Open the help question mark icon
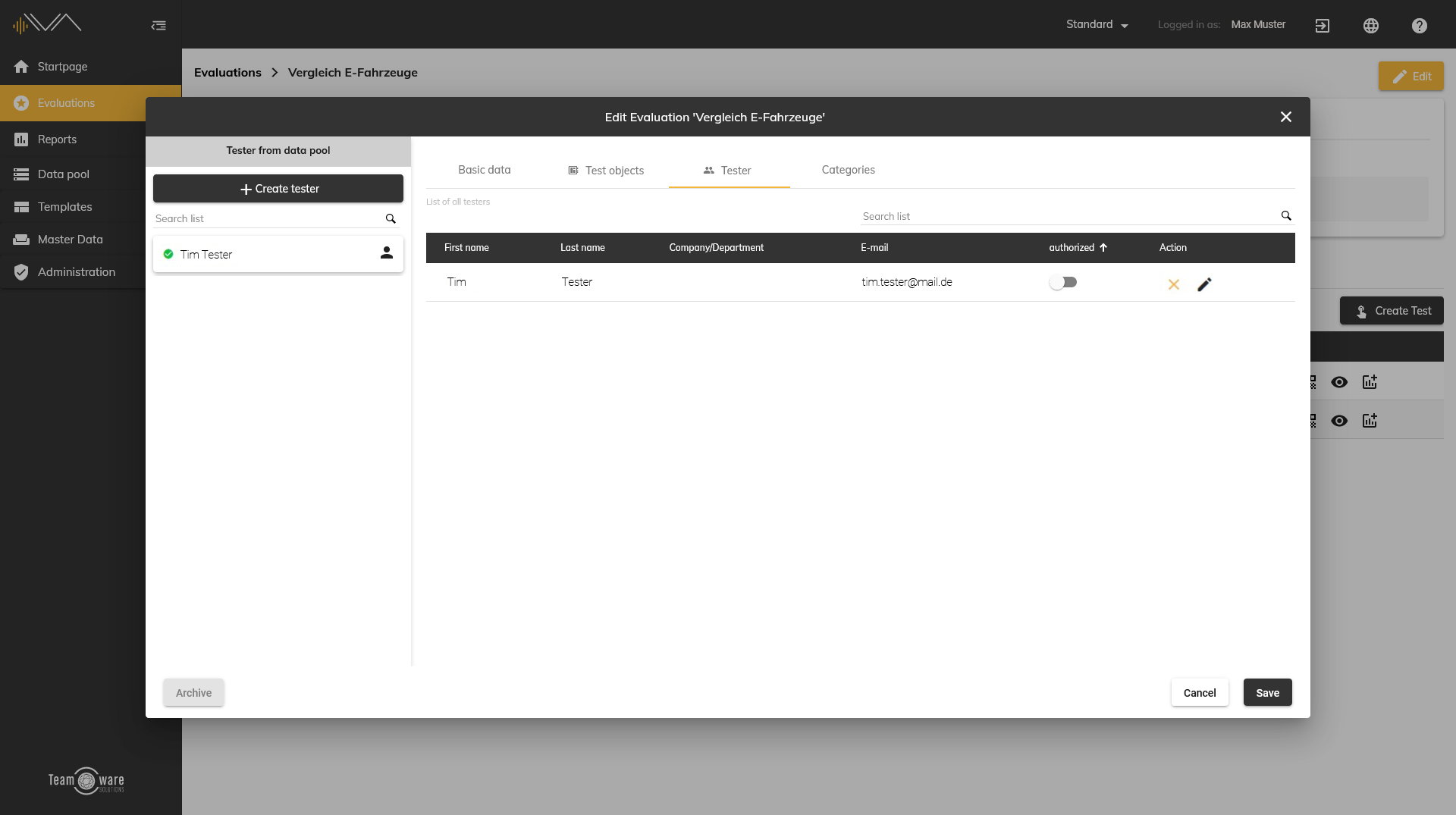1456x815 pixels. (x=1419, y=26)
